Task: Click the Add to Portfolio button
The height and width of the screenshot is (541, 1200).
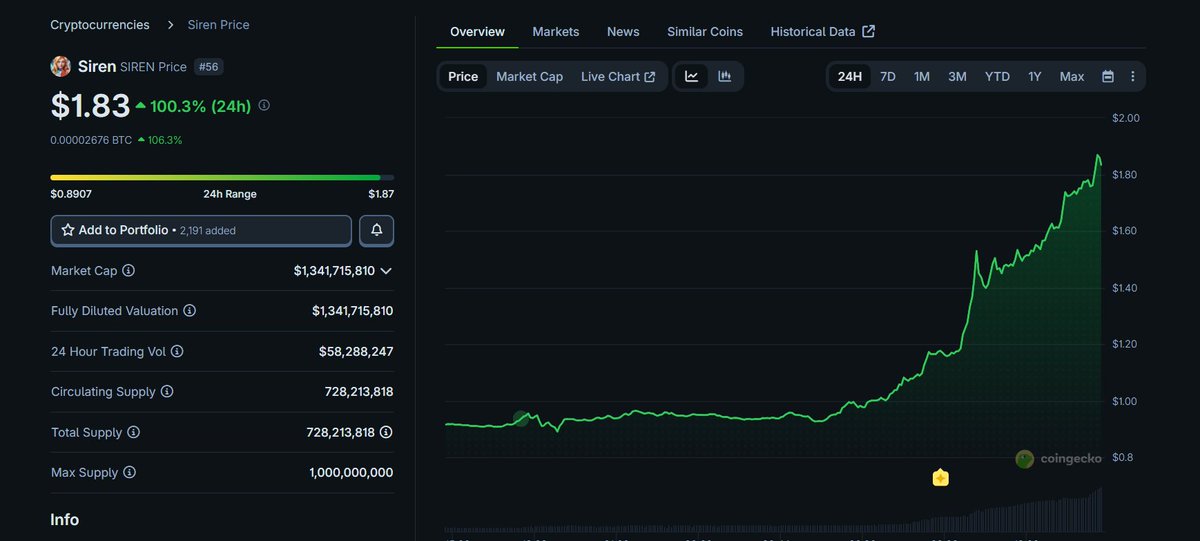Action: click(201, 230)
